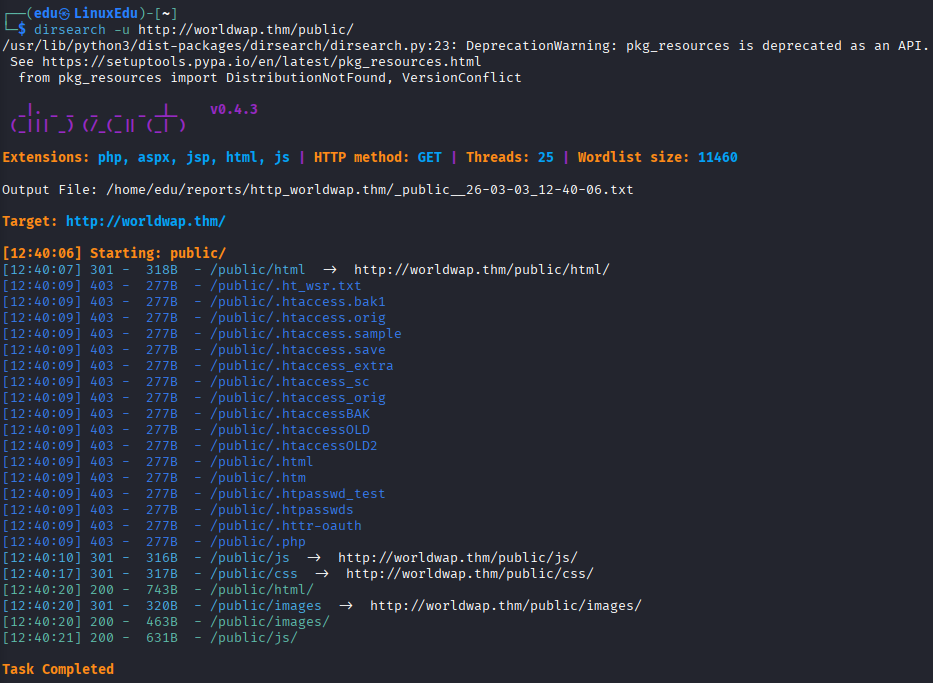Click the /public/.htaccess_extra path

pos(302,366)
